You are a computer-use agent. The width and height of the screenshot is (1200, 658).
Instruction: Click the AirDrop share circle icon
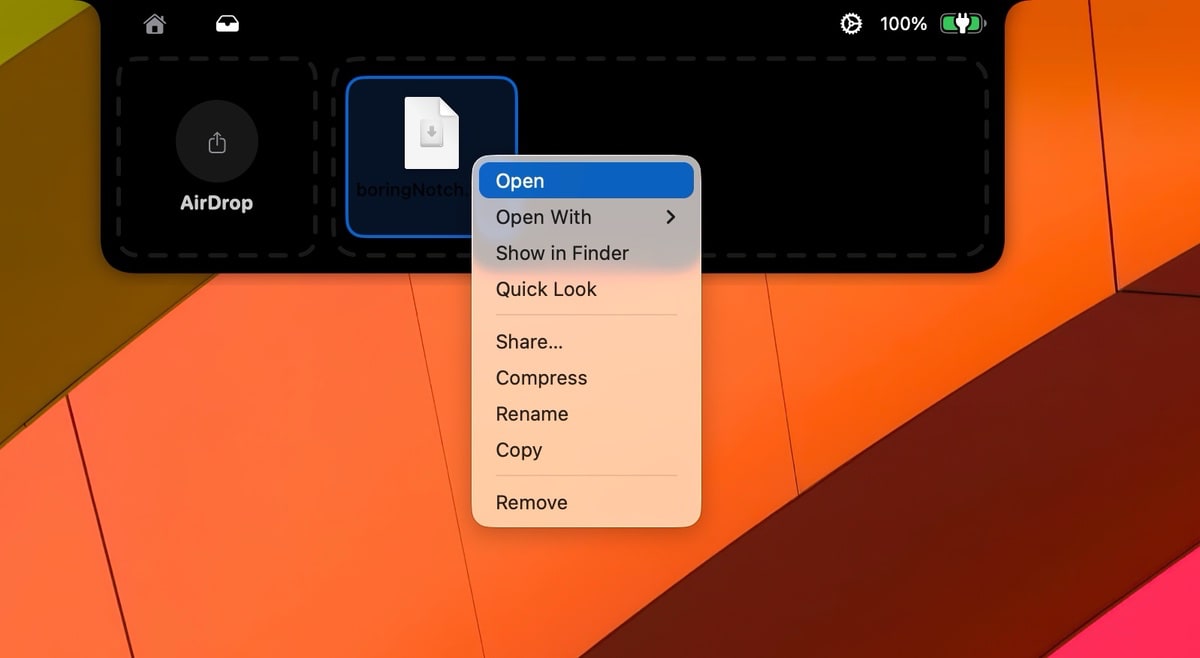point(217,142)
